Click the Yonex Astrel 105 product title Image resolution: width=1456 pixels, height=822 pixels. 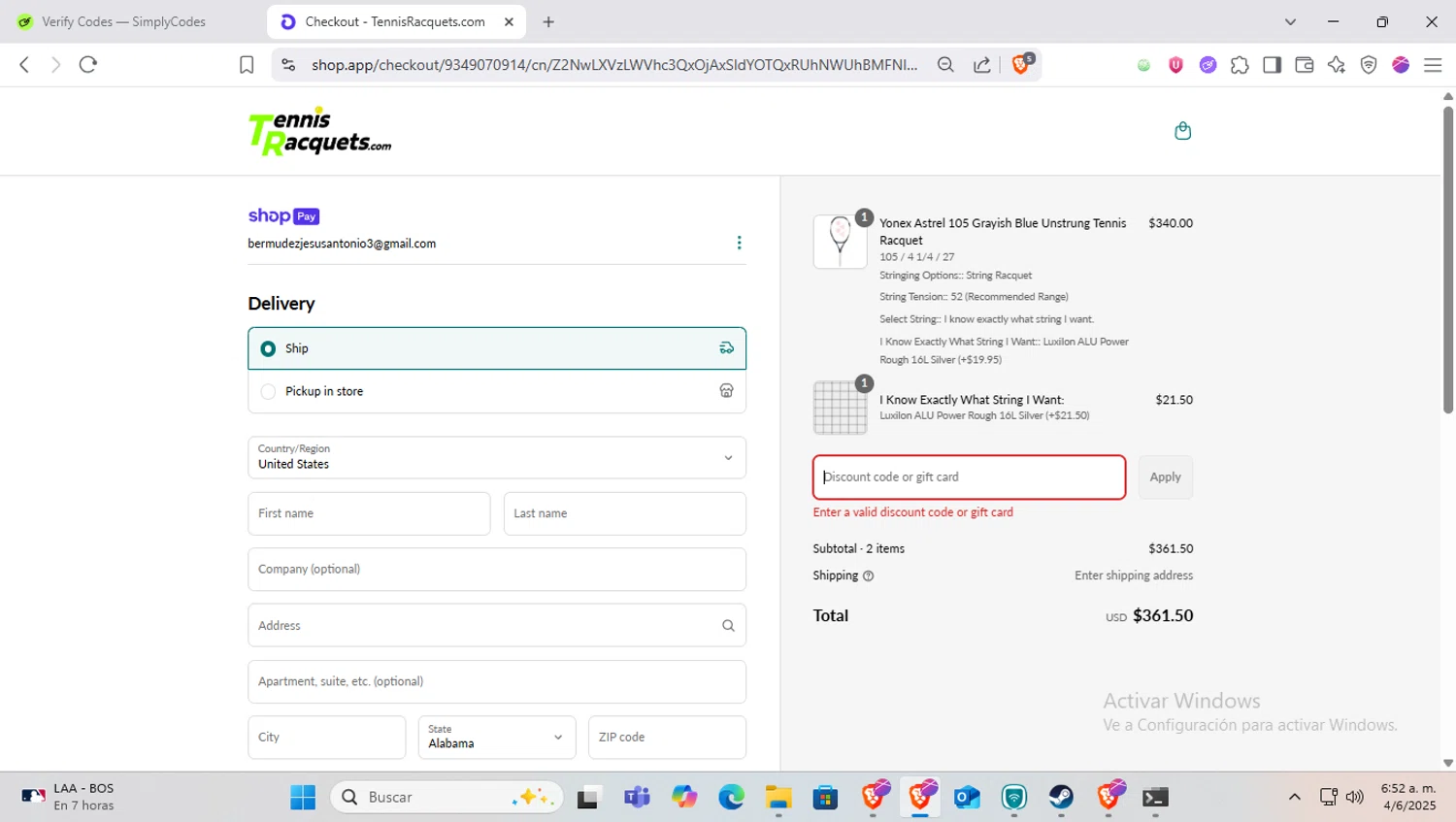[1003, 232]
